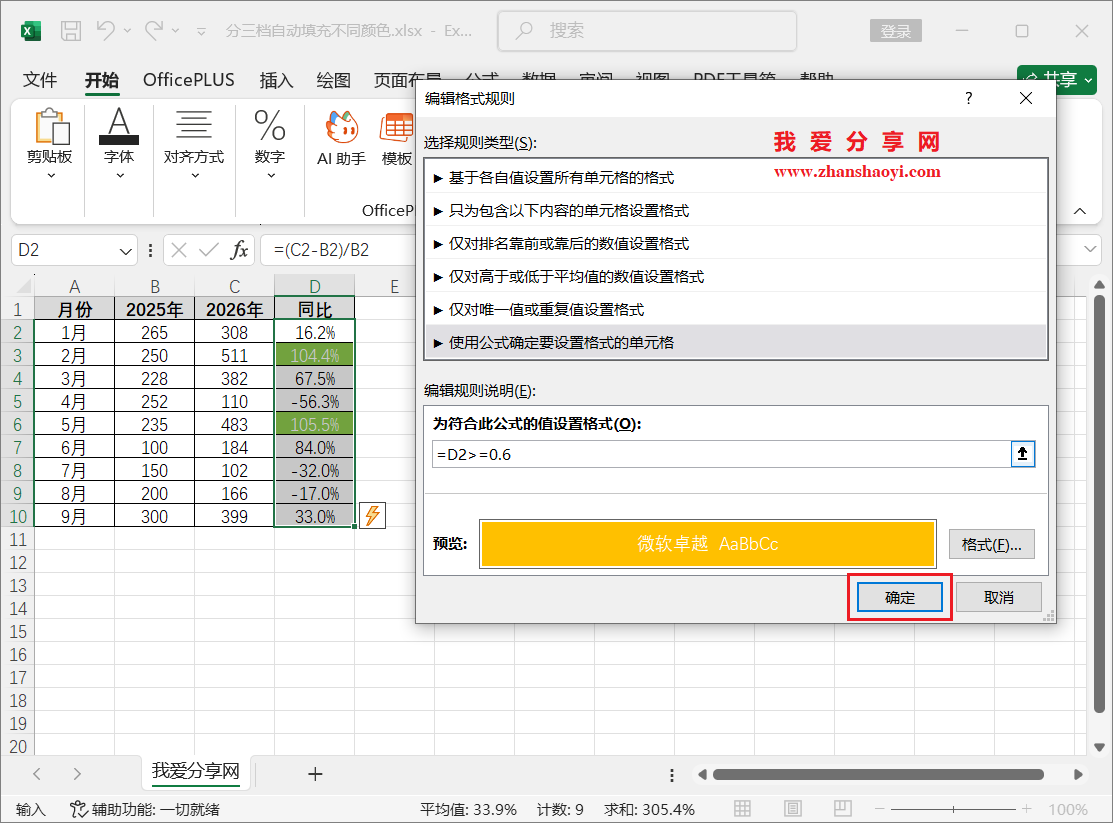This screenshot has width=1113, height=823.
Task: Click the 辅助功能: 一切就绪 status
Action: click(x=146, y=810)
